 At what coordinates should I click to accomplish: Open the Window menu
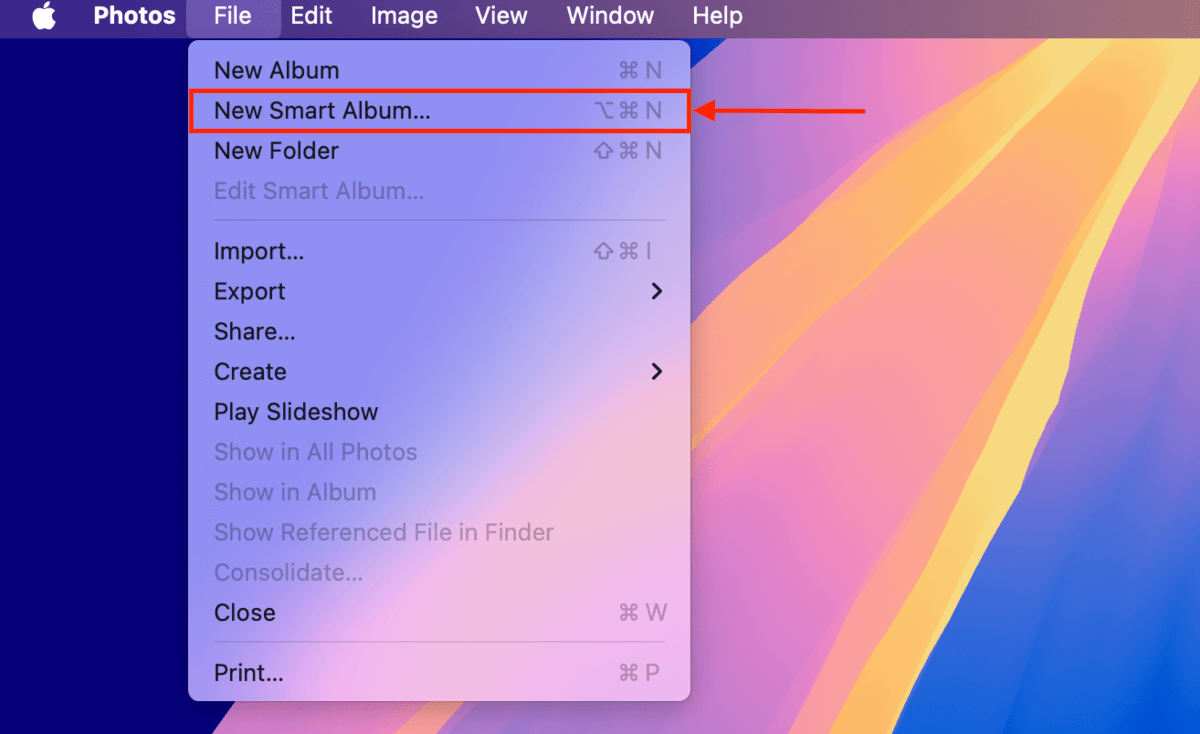click(x=610, y=17)
